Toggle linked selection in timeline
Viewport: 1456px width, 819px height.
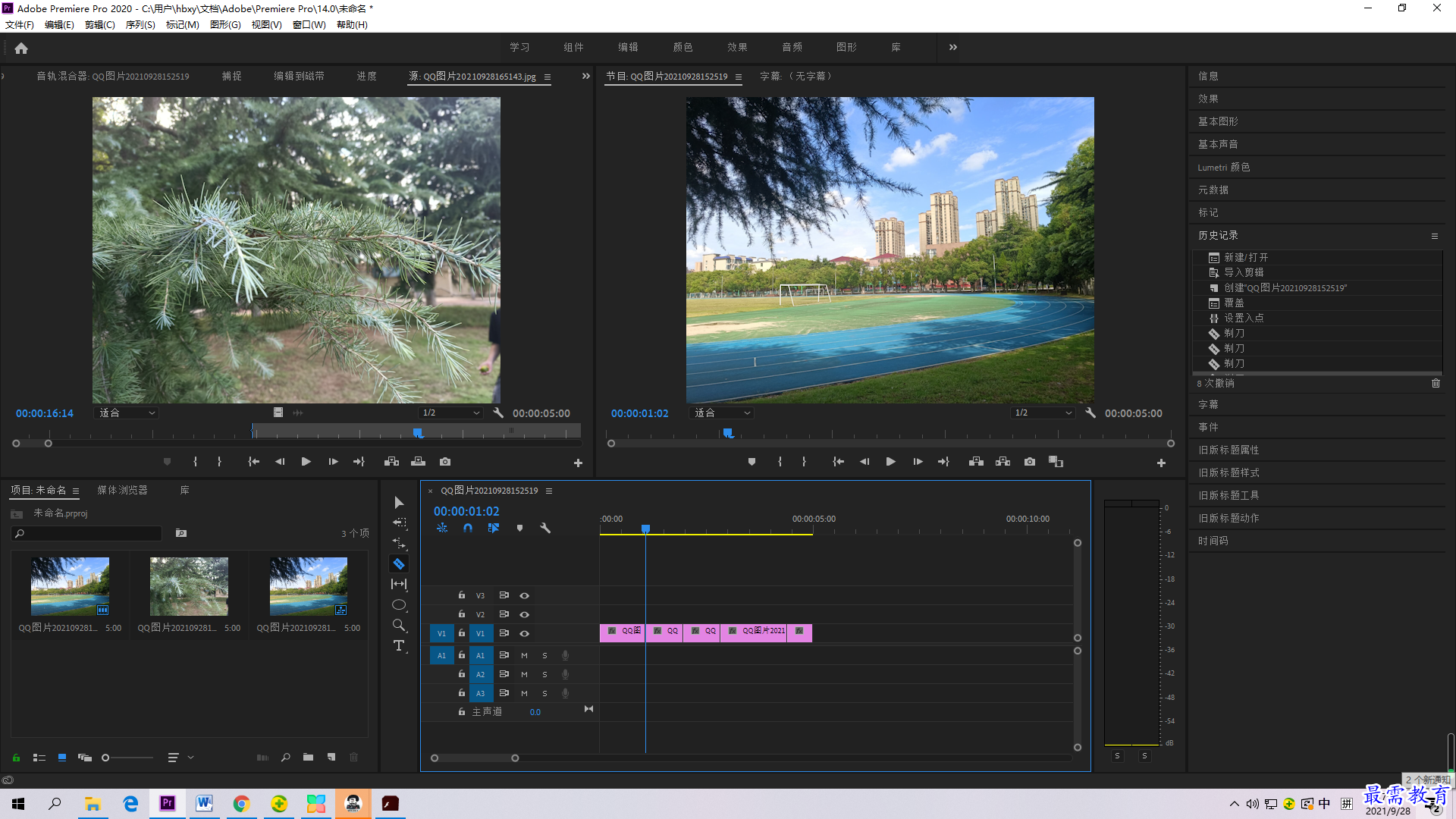[494, 528]
